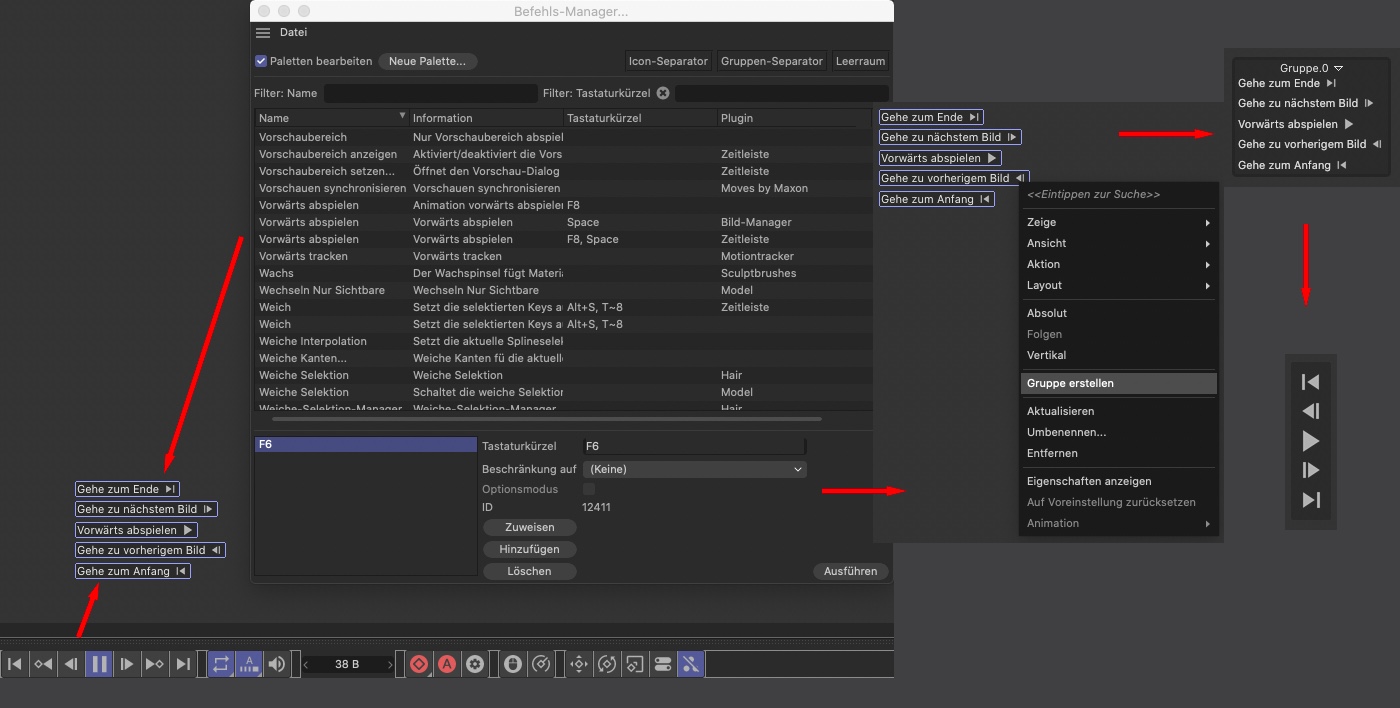
Task: Click the loop playback mode icon
Action: pos(221,664)
